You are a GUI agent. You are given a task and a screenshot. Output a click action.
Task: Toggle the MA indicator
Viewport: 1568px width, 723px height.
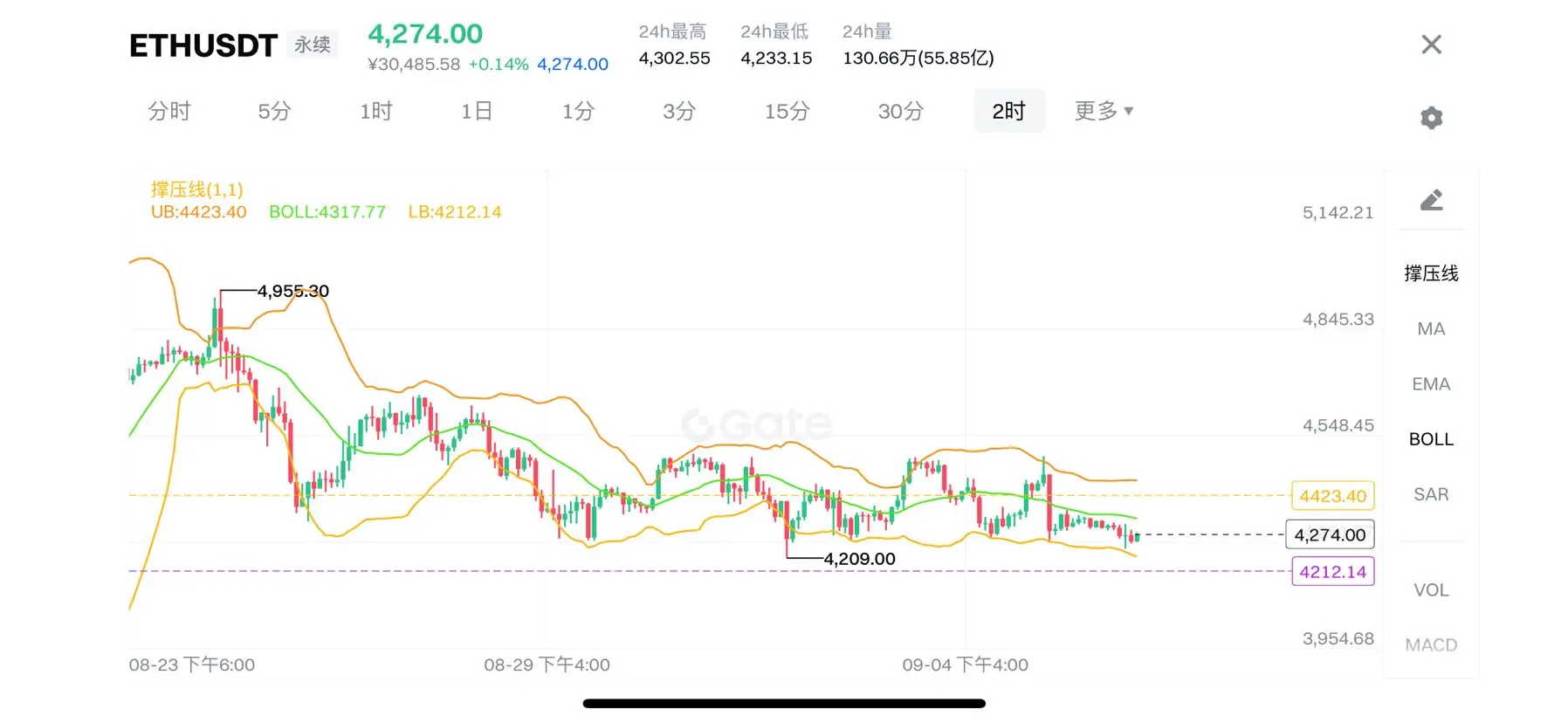pos(1431,328)
